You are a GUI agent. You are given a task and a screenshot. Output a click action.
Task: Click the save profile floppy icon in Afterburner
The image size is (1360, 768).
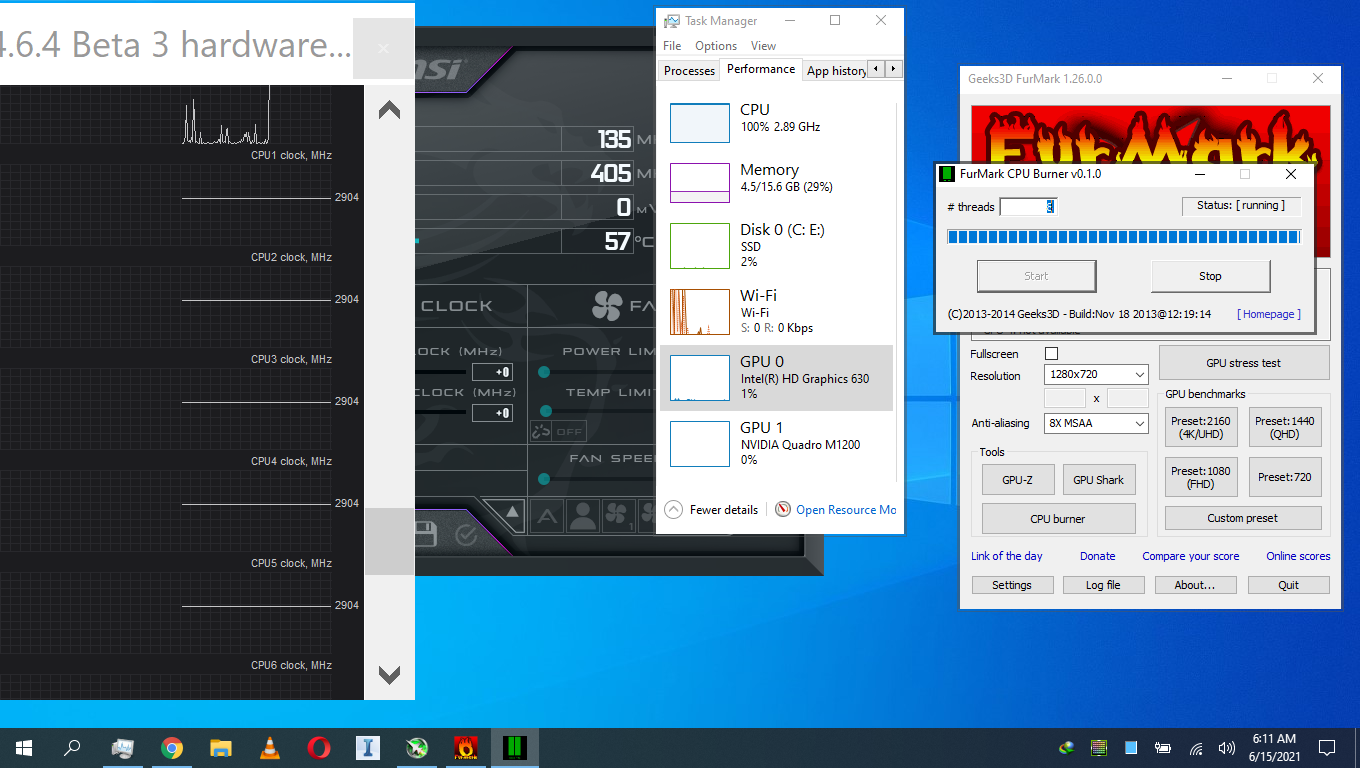[426, 532]
